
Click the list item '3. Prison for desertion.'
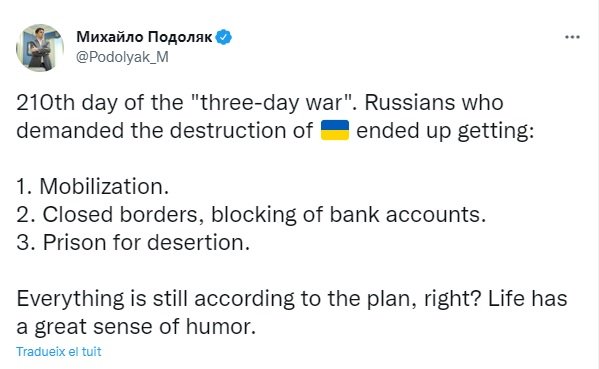pyautogui.click(x=133, y=242)
